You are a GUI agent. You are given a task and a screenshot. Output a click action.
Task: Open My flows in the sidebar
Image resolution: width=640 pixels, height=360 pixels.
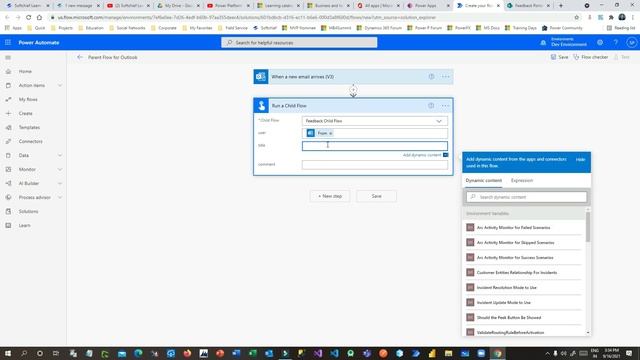click(28, 100)
